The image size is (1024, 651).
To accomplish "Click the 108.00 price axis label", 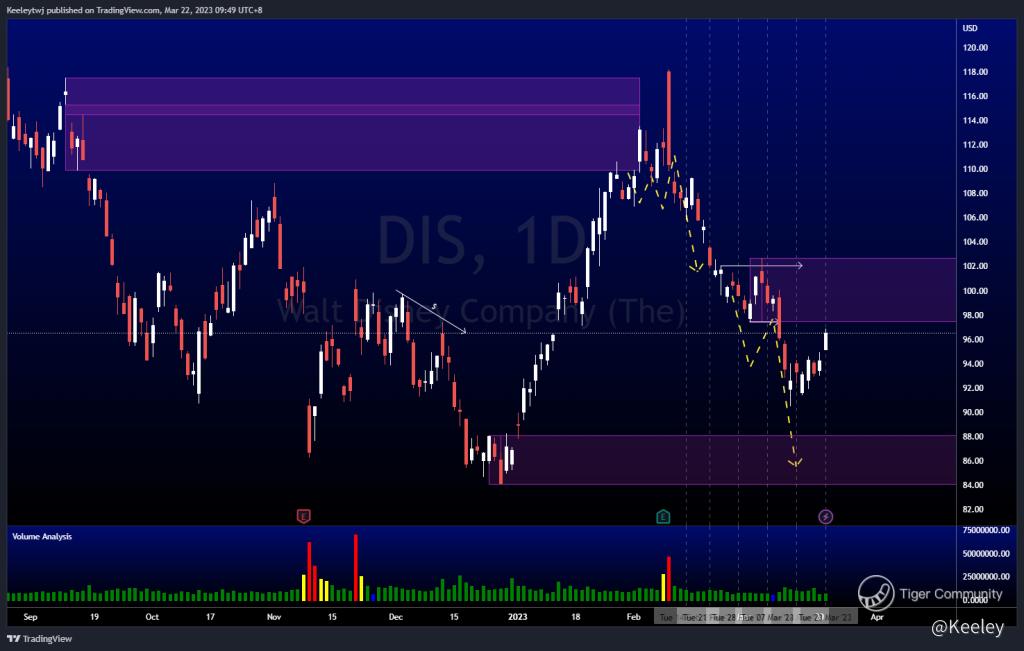I will point(975,193).
